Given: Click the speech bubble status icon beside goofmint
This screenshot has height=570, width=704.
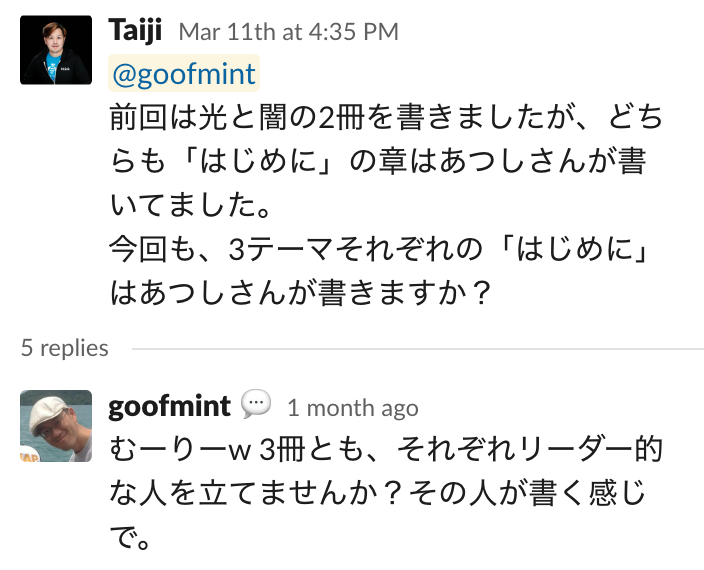Looking at the screenshot, I should [x=257, y=405].
